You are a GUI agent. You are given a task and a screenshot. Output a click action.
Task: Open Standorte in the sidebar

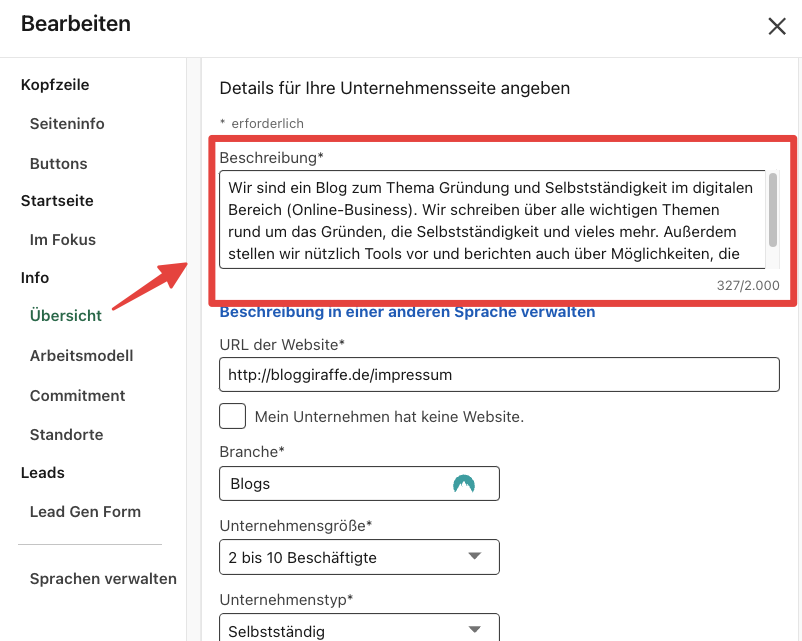coord(66,435)
